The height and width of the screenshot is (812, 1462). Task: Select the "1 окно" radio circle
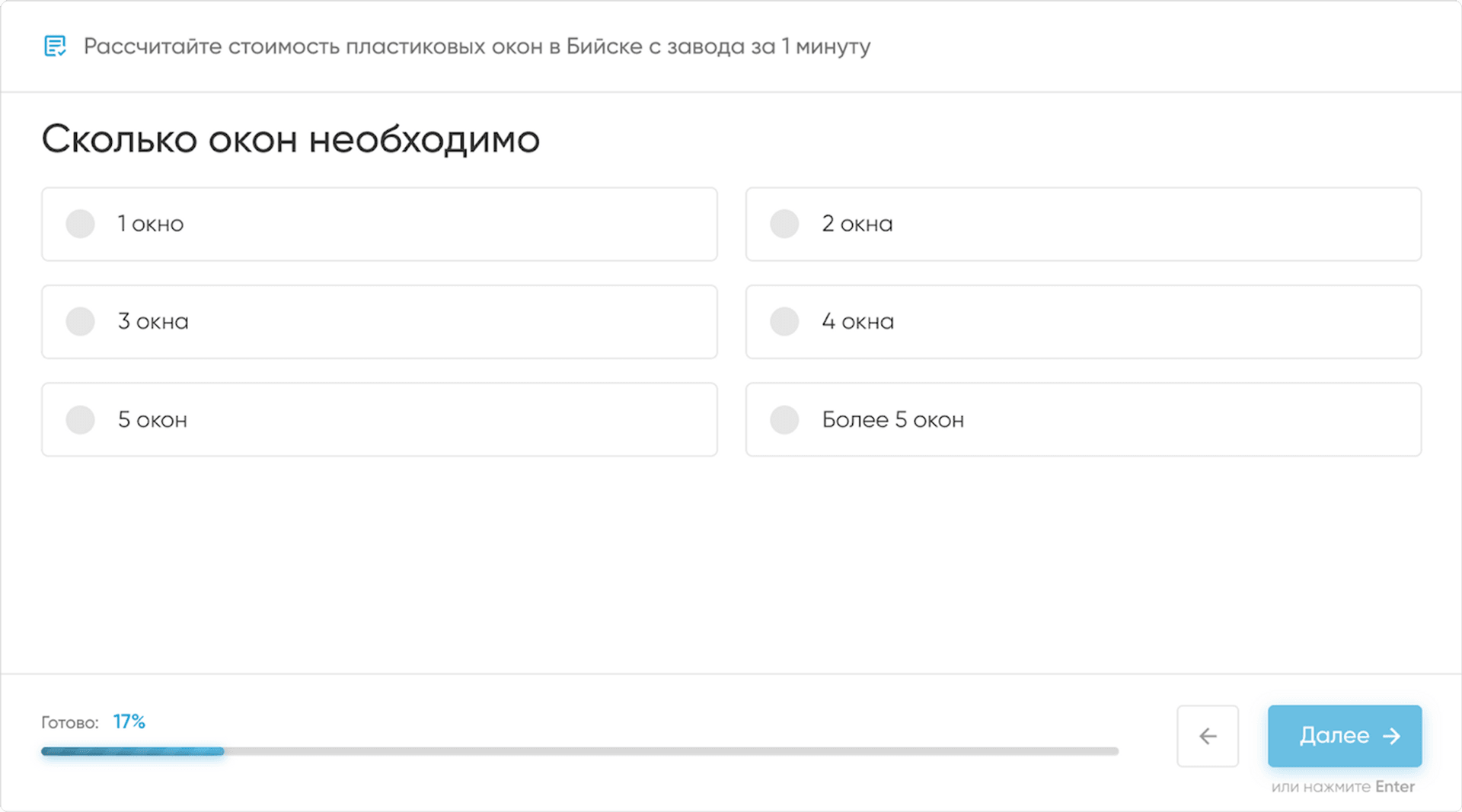point(80,224)
